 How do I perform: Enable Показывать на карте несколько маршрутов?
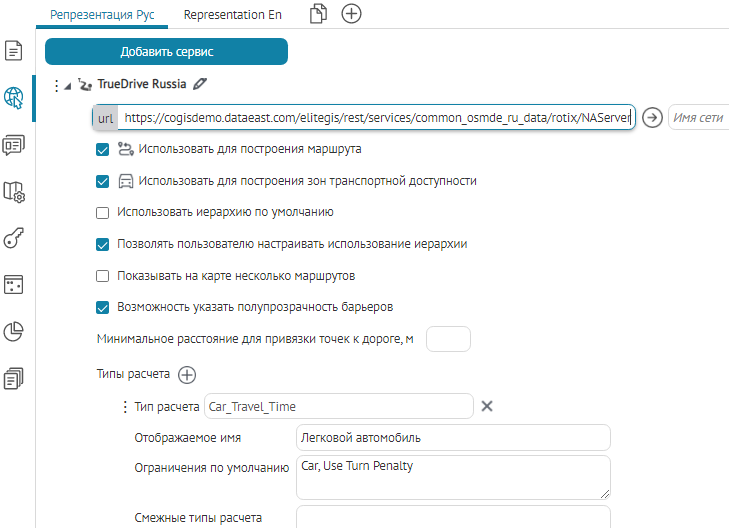point(102,275)
